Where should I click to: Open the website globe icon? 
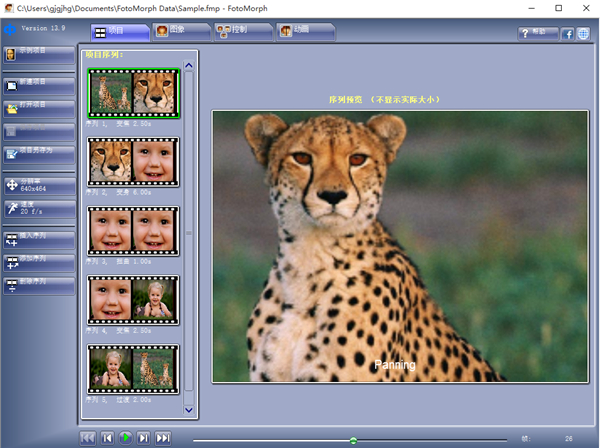pyautogui.click(x=583, y=34)
